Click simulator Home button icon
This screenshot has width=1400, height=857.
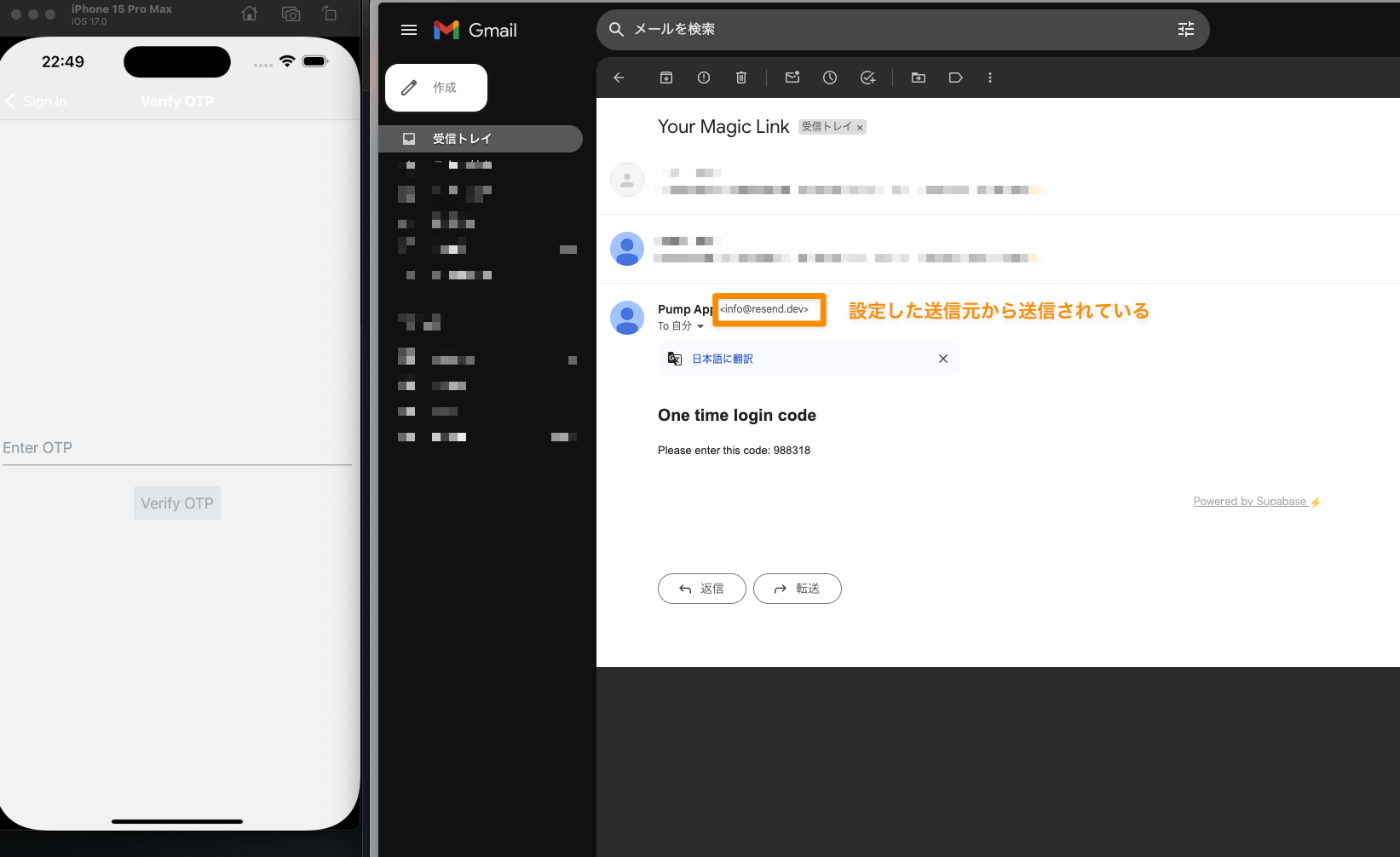coord(250,14)
